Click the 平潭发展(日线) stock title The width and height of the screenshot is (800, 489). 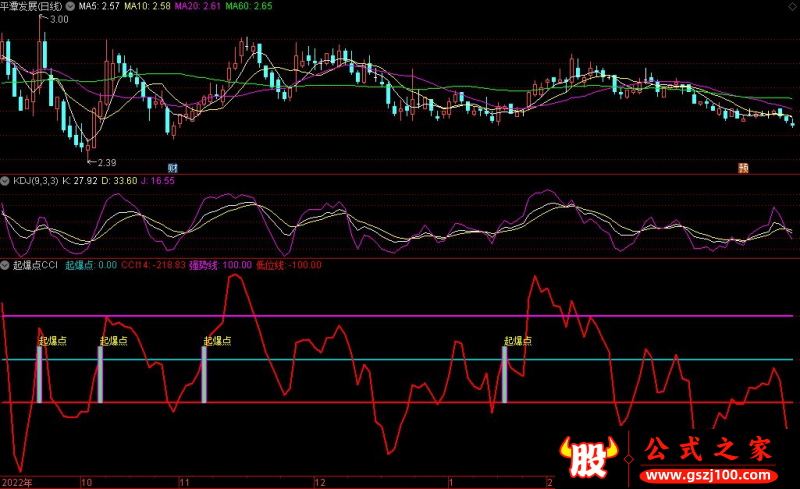pyautogui.click(x=32, y=6)
